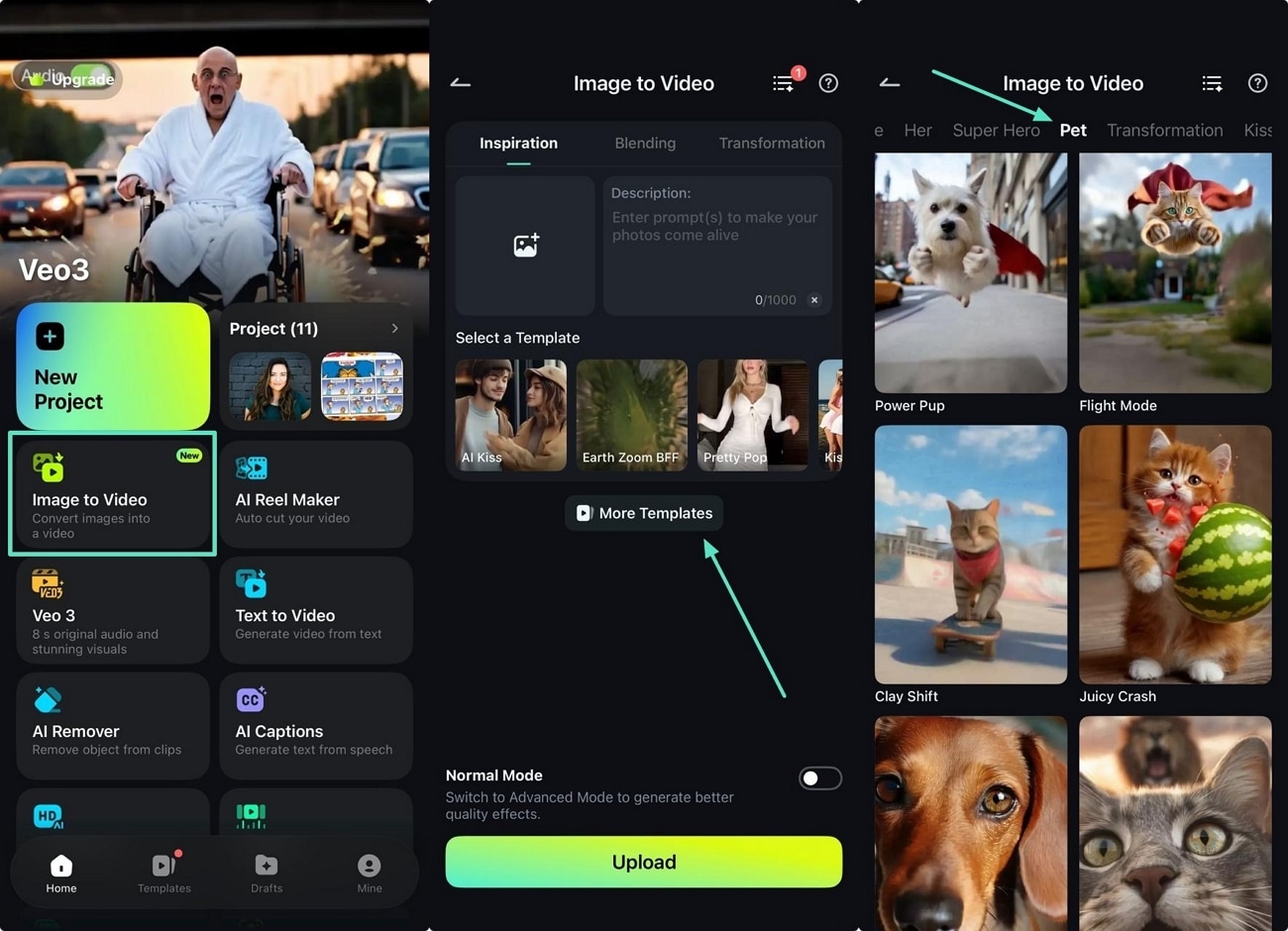Clear description with the x icon
This screenshot has width=1288, height=931.
pos(814,300)
